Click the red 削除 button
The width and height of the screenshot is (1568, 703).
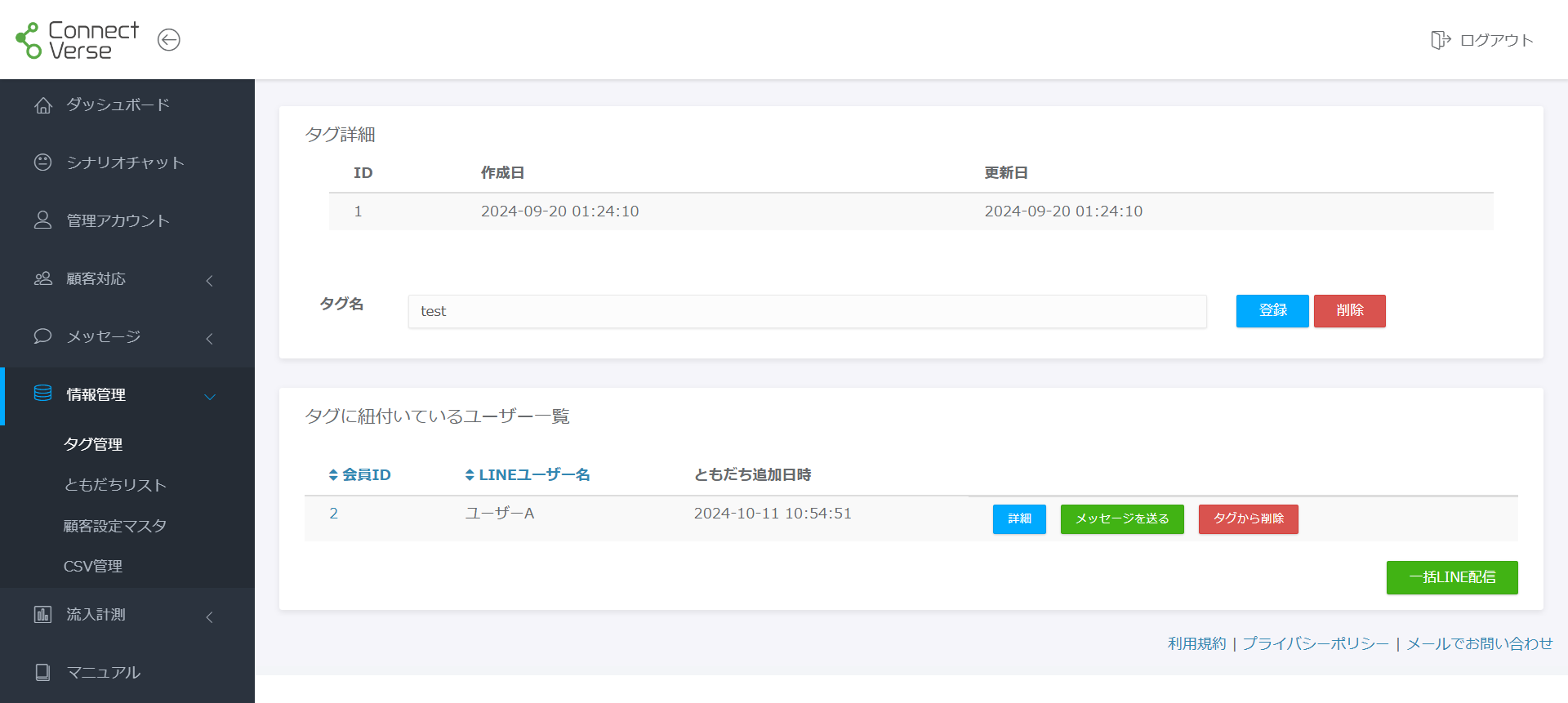[x=1350, y=311]
